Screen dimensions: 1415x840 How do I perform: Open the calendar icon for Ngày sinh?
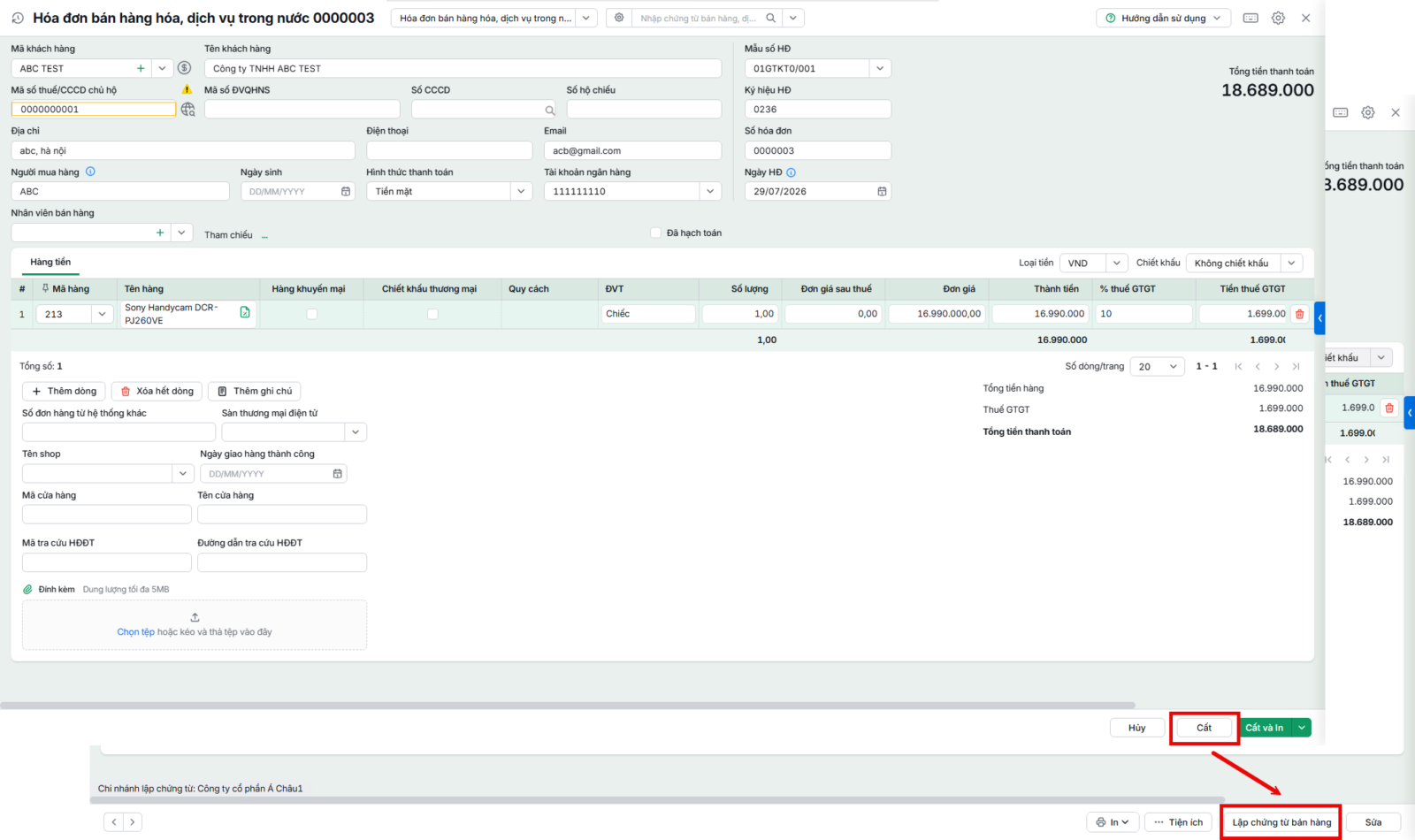coord(346,191)
